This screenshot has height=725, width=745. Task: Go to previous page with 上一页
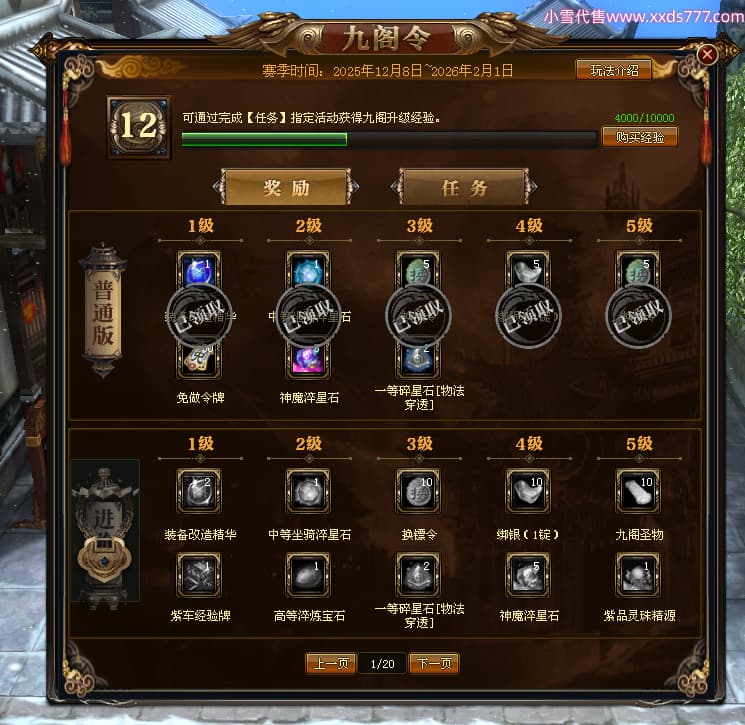click(331, 663)
